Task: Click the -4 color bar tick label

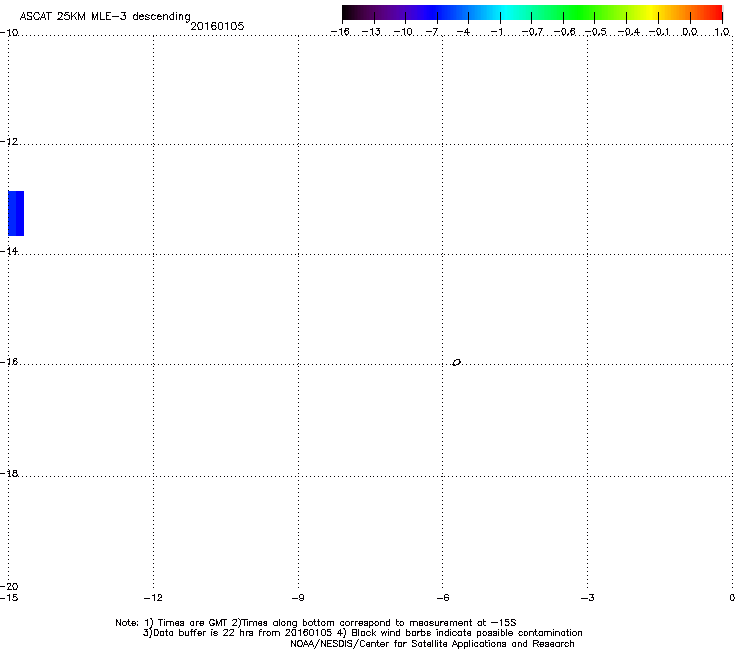Action: (463, 32)
